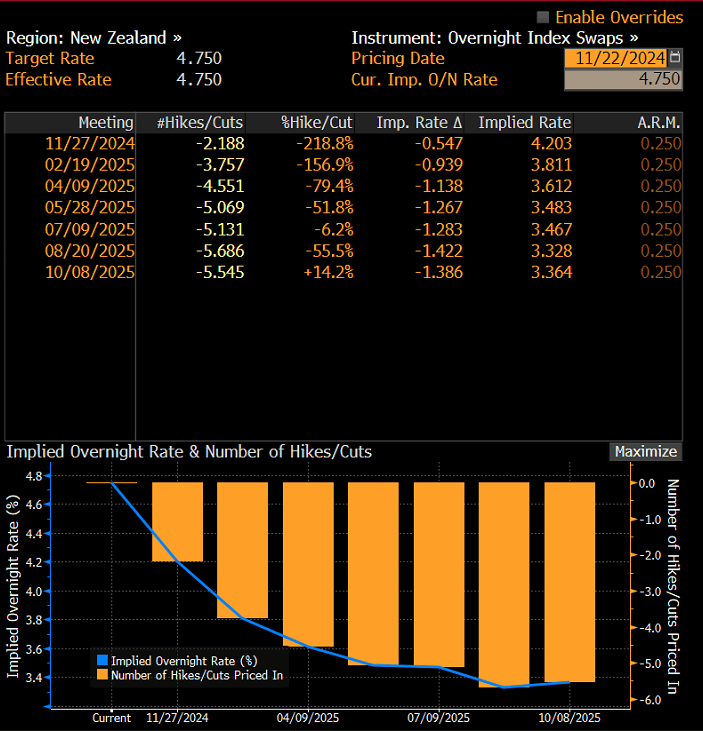Click the Effective Rate 4.750 value
The width and height of the screenshot is (703, 731).
point(199,79)
